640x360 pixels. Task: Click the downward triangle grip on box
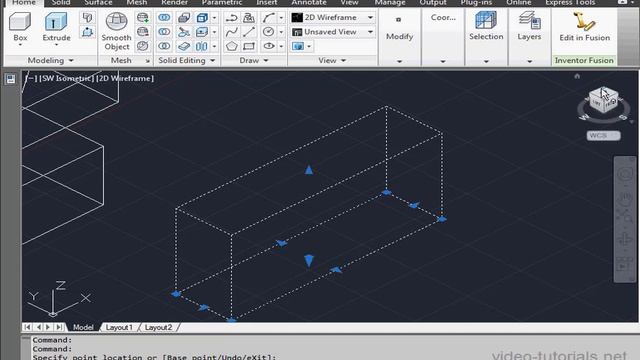coord(309,261)
